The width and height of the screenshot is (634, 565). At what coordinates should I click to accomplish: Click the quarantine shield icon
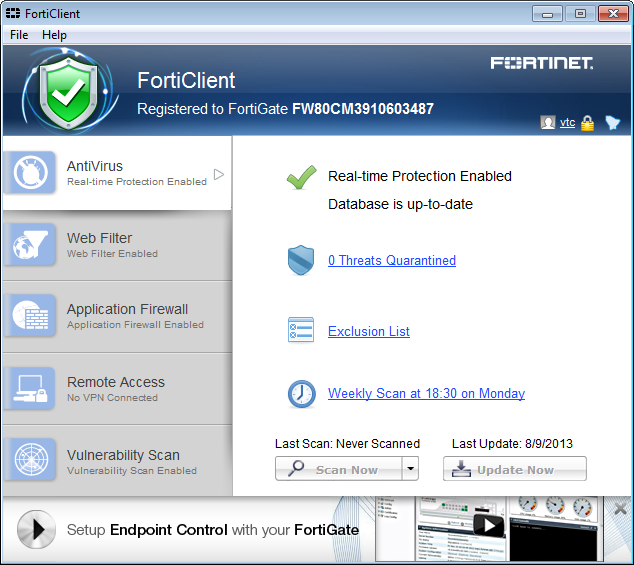click(301, 261)
